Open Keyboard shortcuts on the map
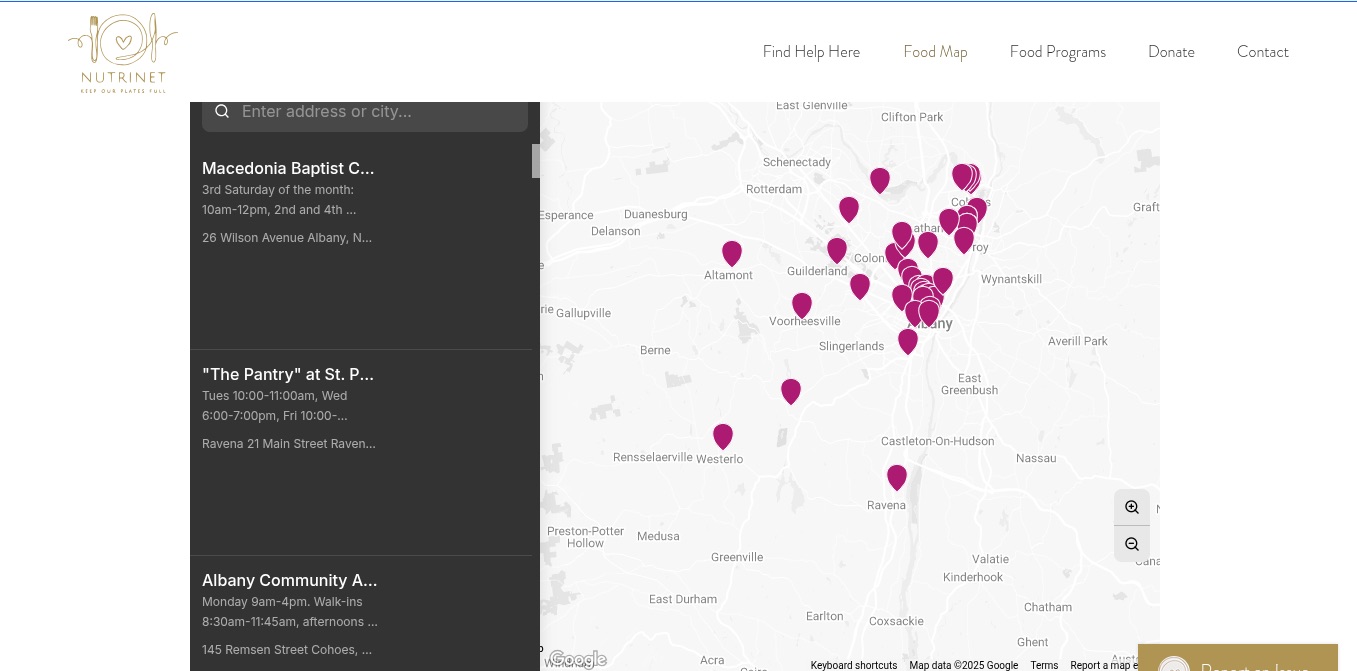This screenshot has height=671, width=1357. [853, 665]
